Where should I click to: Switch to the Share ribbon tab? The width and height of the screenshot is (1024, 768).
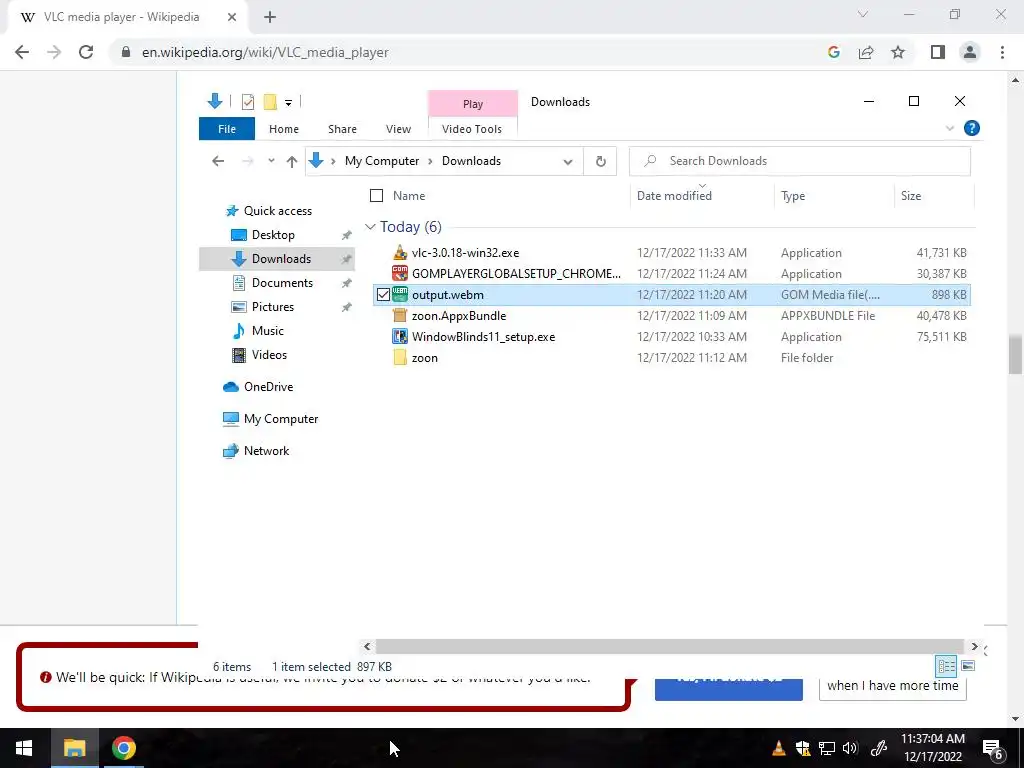[x=342, y=129]
